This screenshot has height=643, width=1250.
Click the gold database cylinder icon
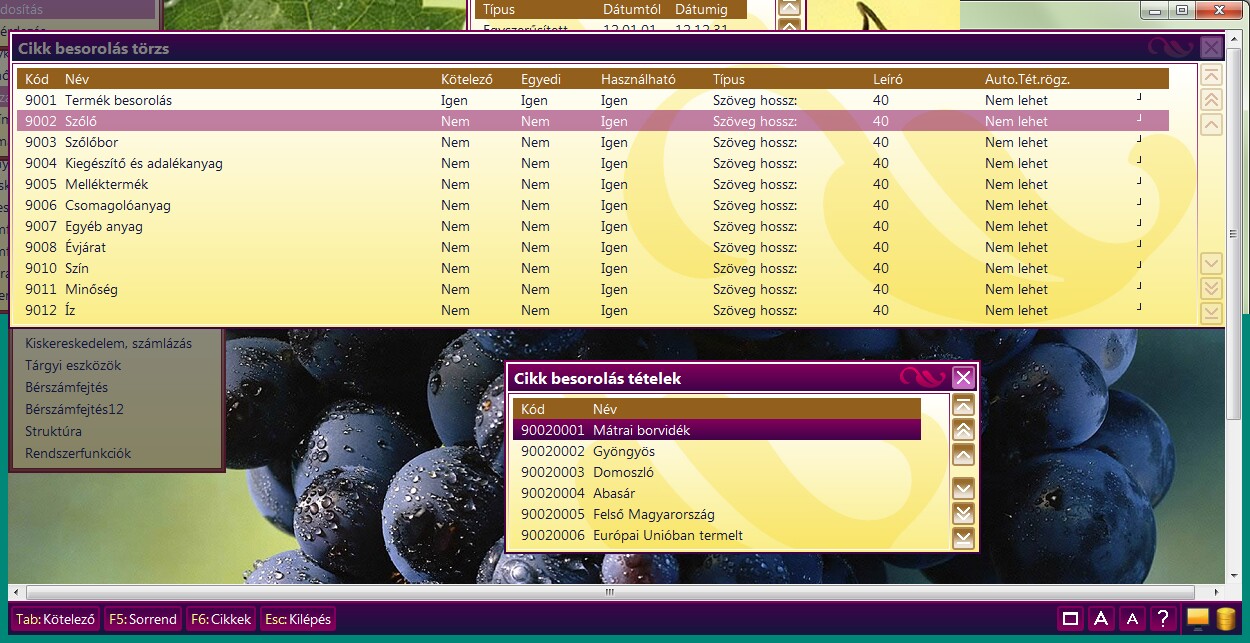[x=1226, y=619]
